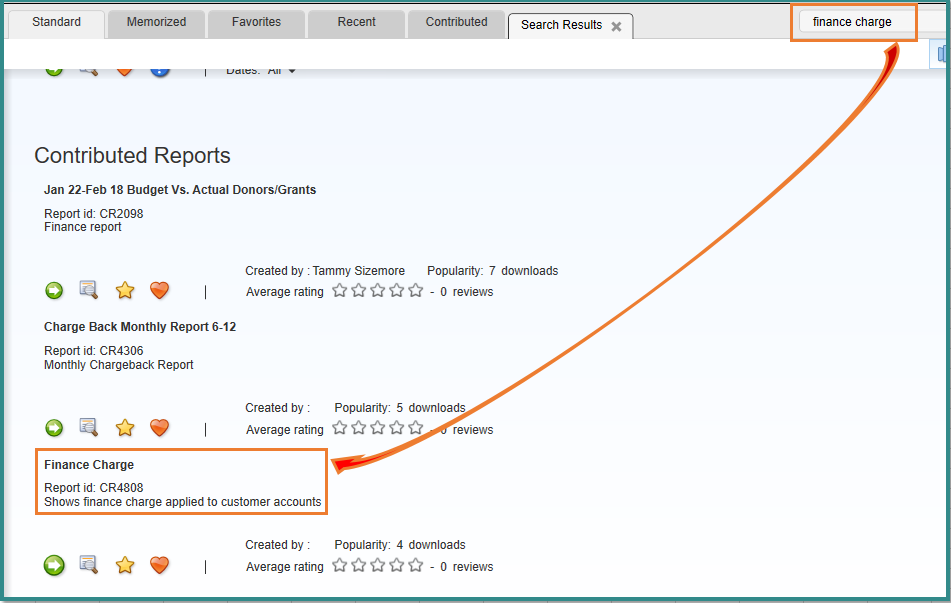Click 'Monthly Chargeback Report' description
Image resolution: width=951 pixels, height=603 pixels.
(x=119, y=365)
